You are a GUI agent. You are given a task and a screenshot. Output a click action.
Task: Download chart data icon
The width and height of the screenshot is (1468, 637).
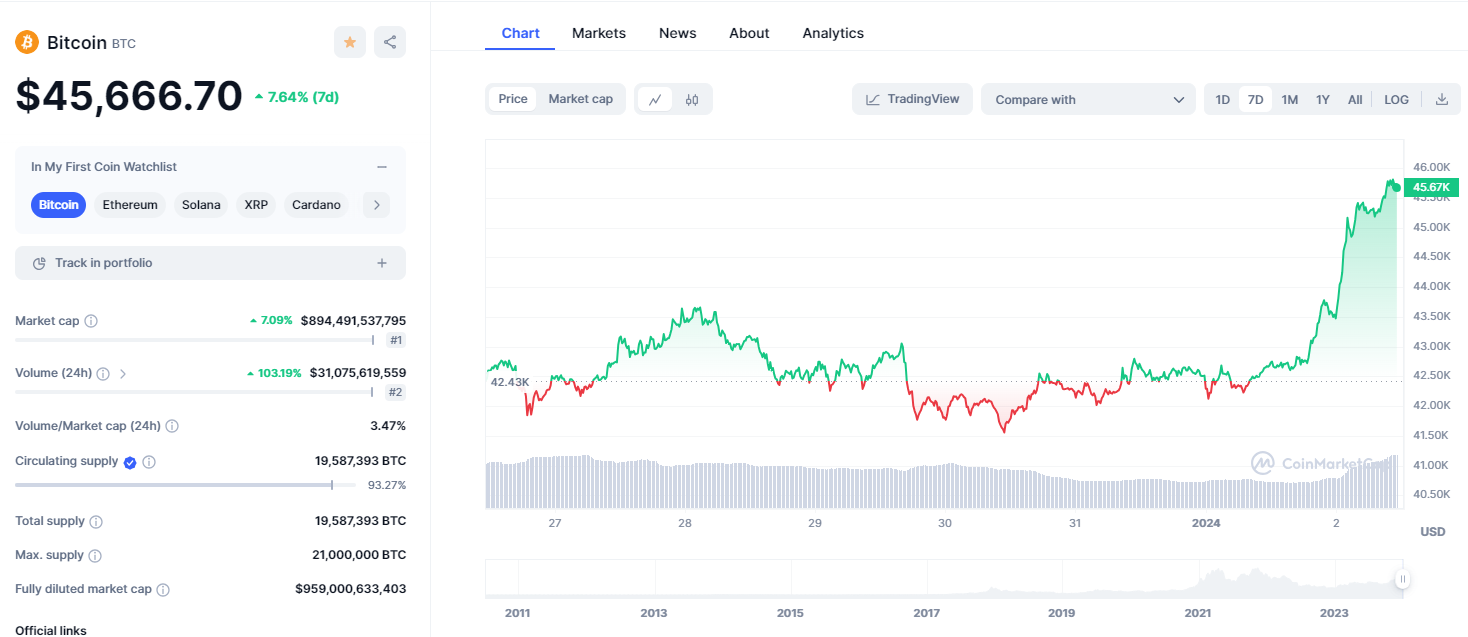click(1441, 99)
